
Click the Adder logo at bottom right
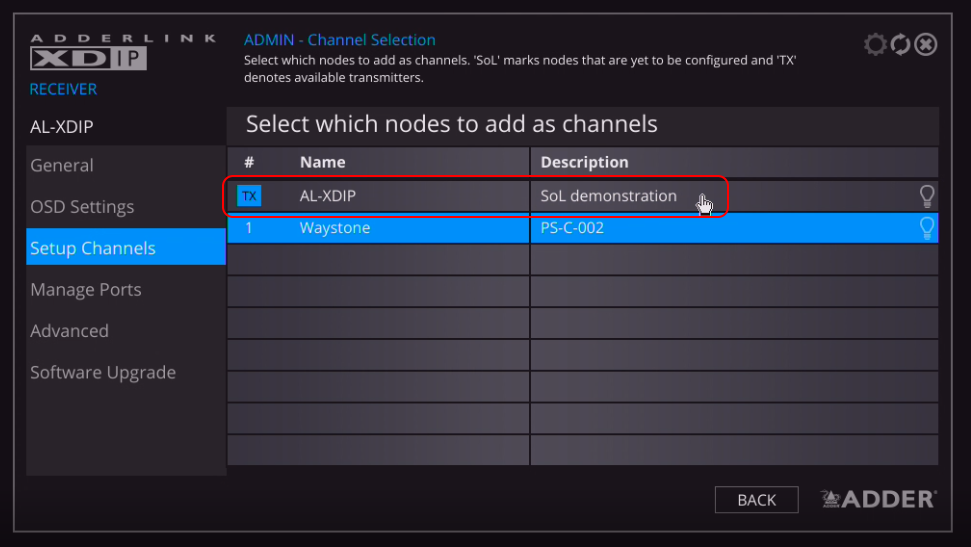pyautogui.click(x=878, y=499)
